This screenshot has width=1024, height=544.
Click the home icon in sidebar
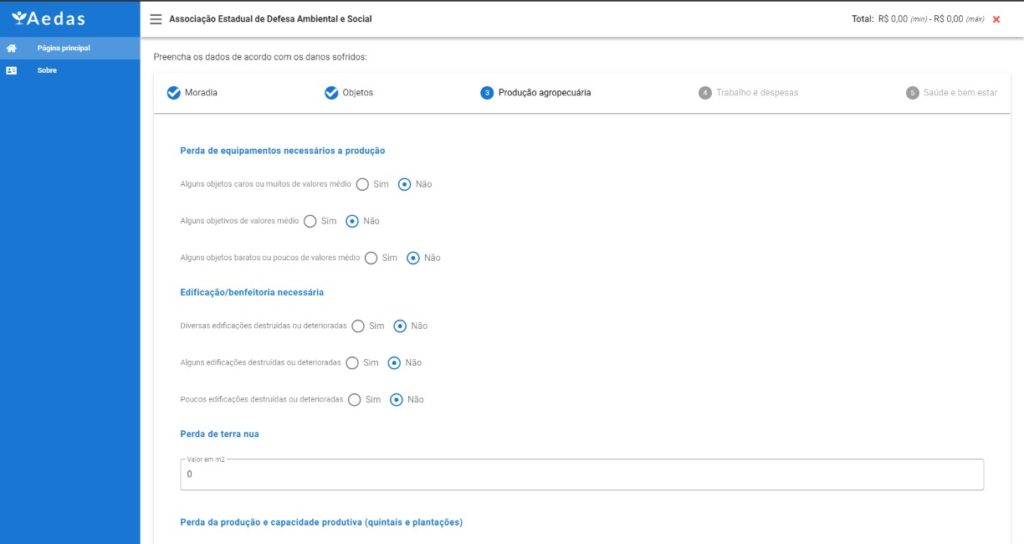point(12,48)
